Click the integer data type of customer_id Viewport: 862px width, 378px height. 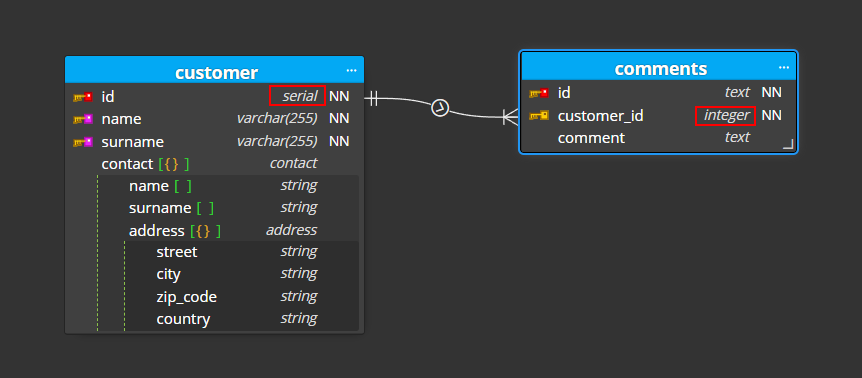(726, 115)
